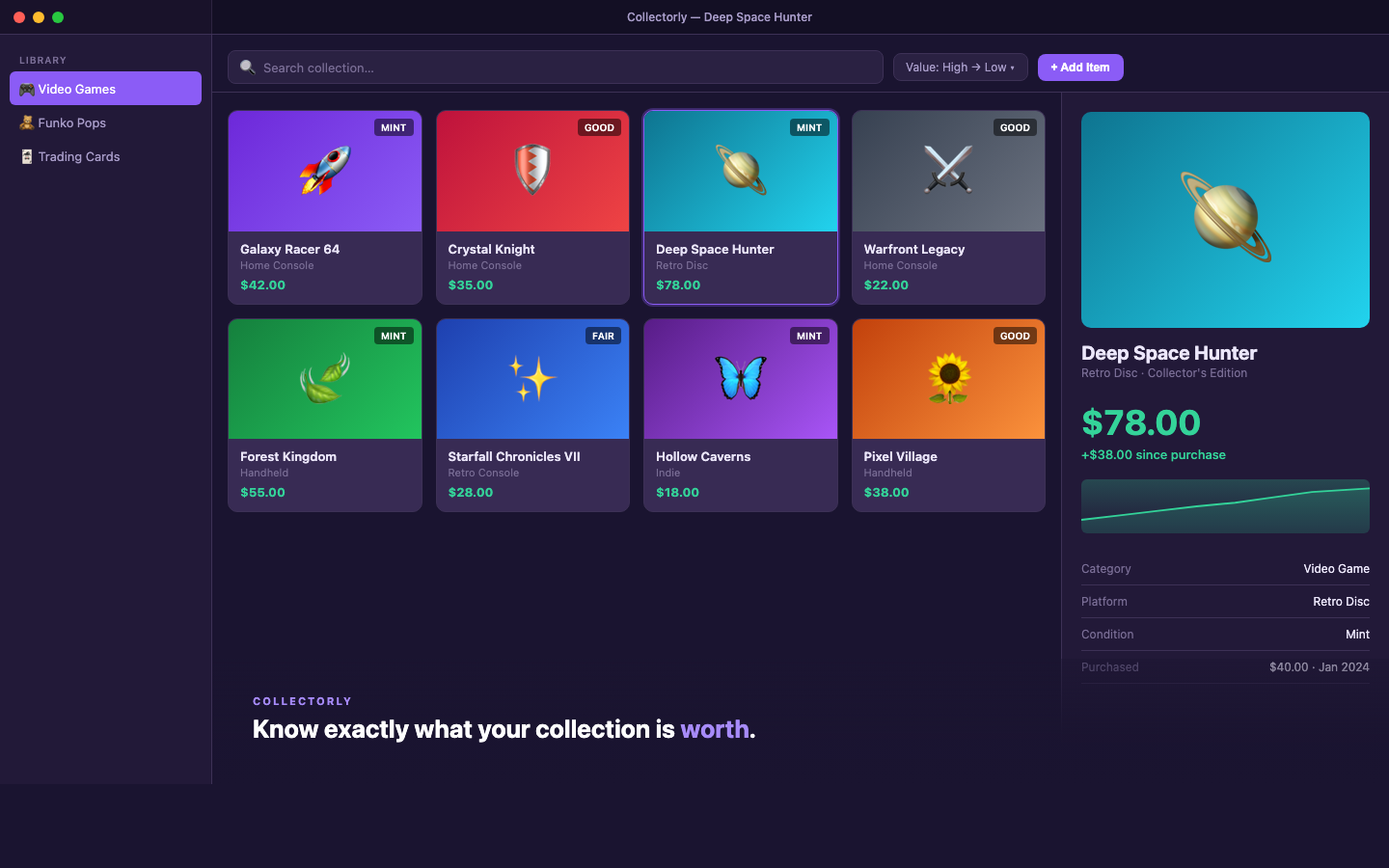Click the + Add Item button
Screen dimensions: 1389x868
pos(1080,67)
